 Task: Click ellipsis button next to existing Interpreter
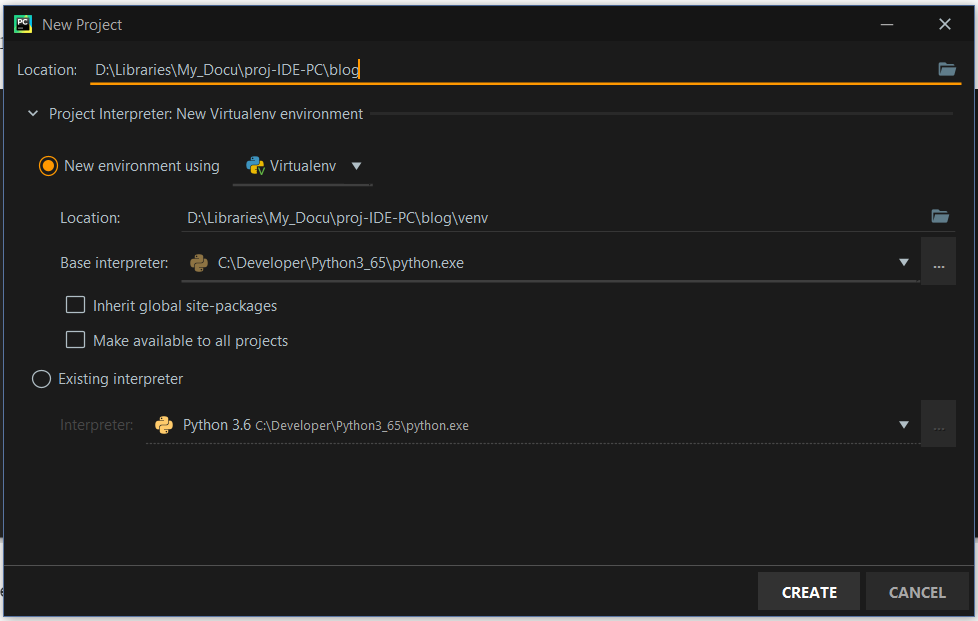[939, 425]
